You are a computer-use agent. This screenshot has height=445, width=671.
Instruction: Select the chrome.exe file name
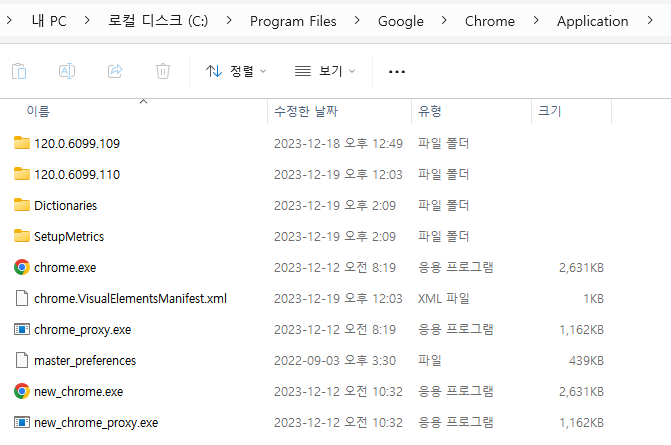click(x=65, y=268)
